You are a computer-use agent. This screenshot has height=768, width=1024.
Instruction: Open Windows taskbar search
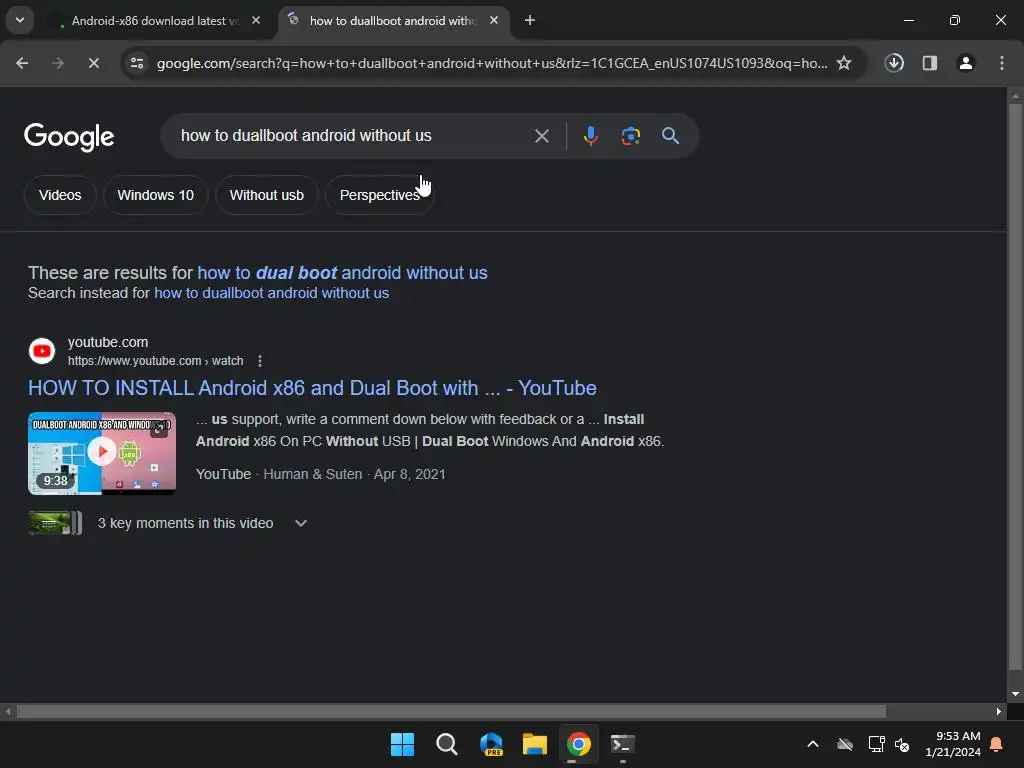[x=447, y=744]
